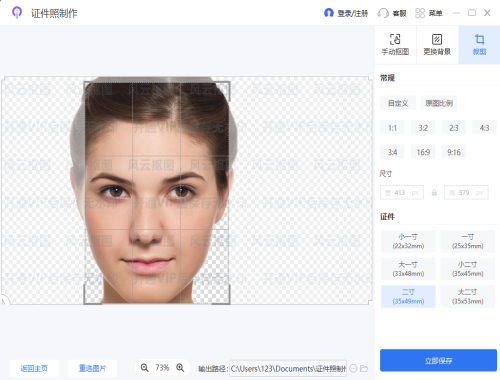Click 重选图片 to reselect image
The image size is (500, 380).
click(92, 368)
